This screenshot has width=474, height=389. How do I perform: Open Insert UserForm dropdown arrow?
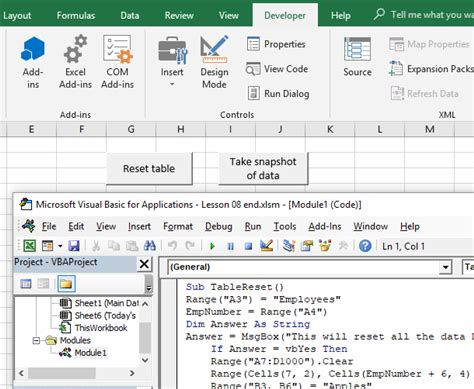click(x=60, y=246)
